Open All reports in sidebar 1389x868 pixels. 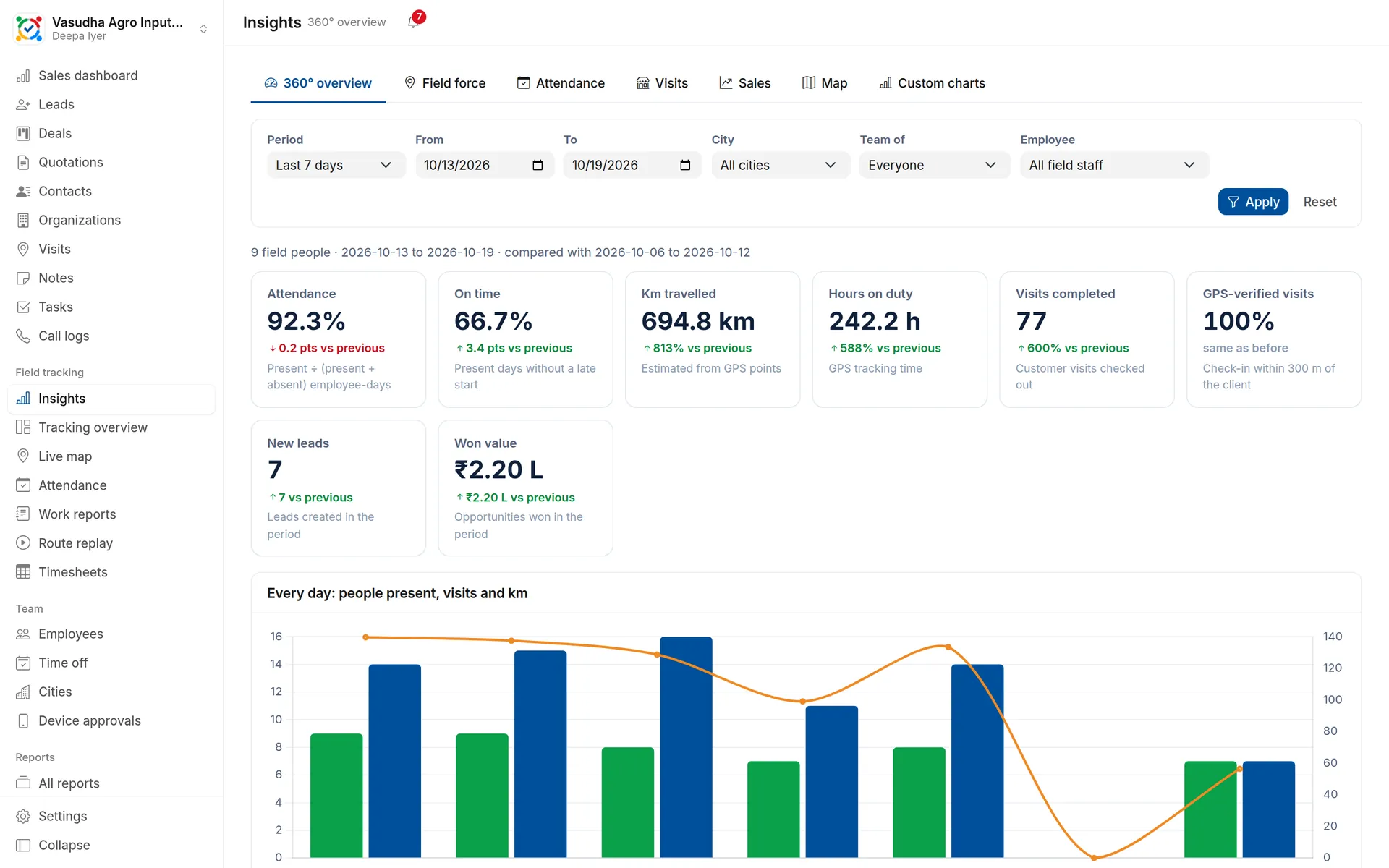(111, 783)
